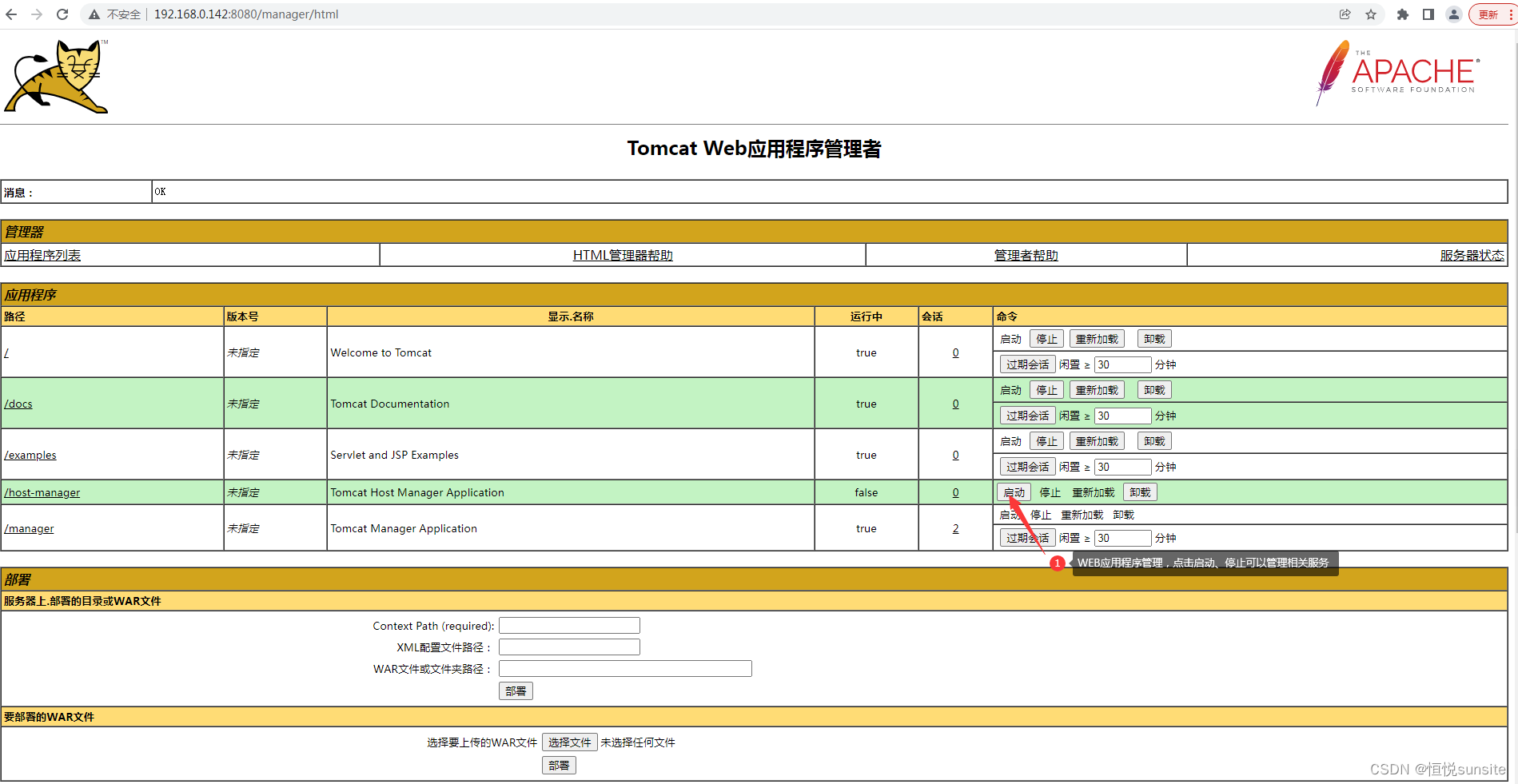Viewport: 1518px width, 784px height.
Task: Click the Apache Software Foundation logo
Action: point(1397,73)
